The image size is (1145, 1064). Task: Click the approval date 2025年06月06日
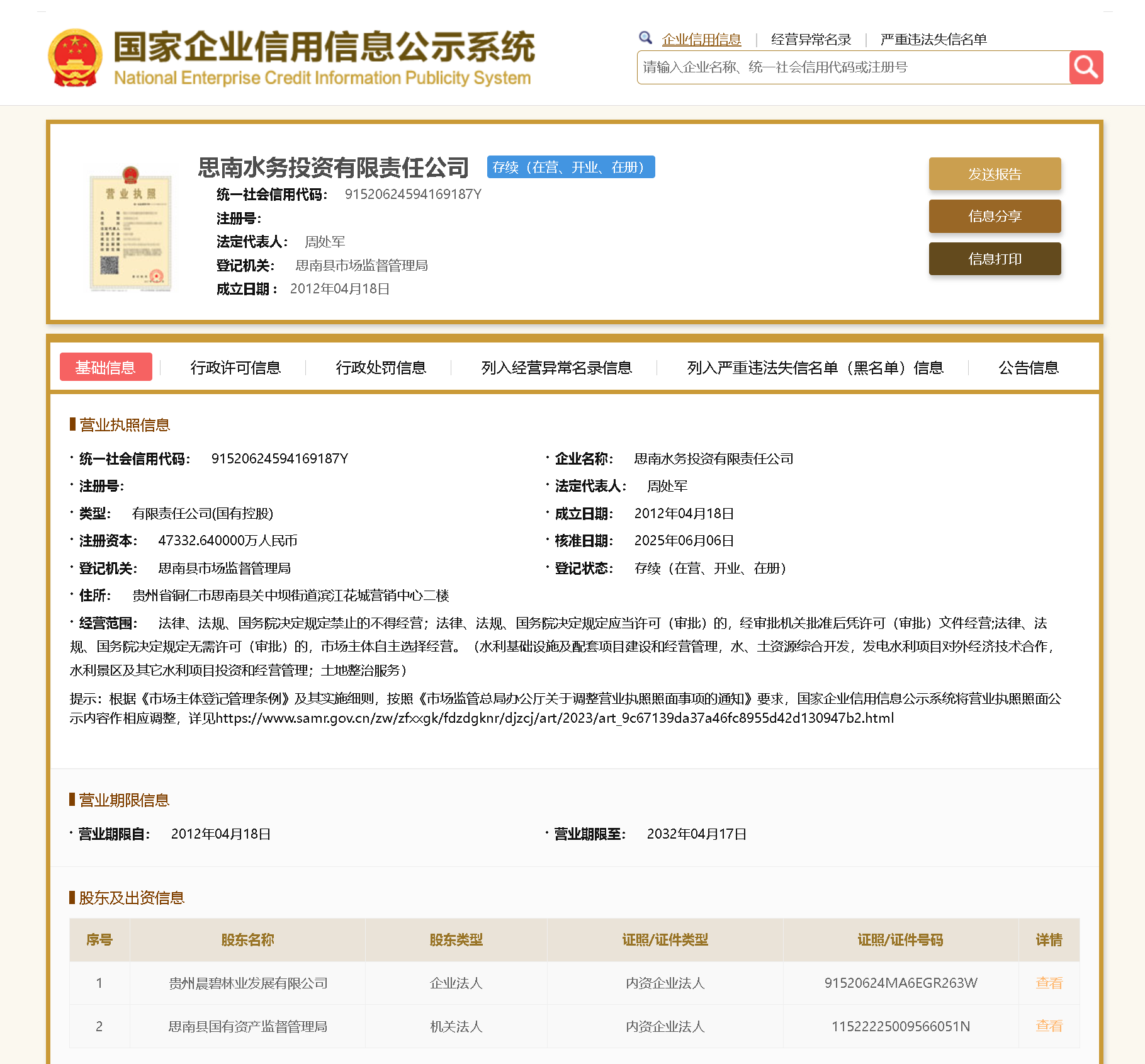[x=684, y=541]
